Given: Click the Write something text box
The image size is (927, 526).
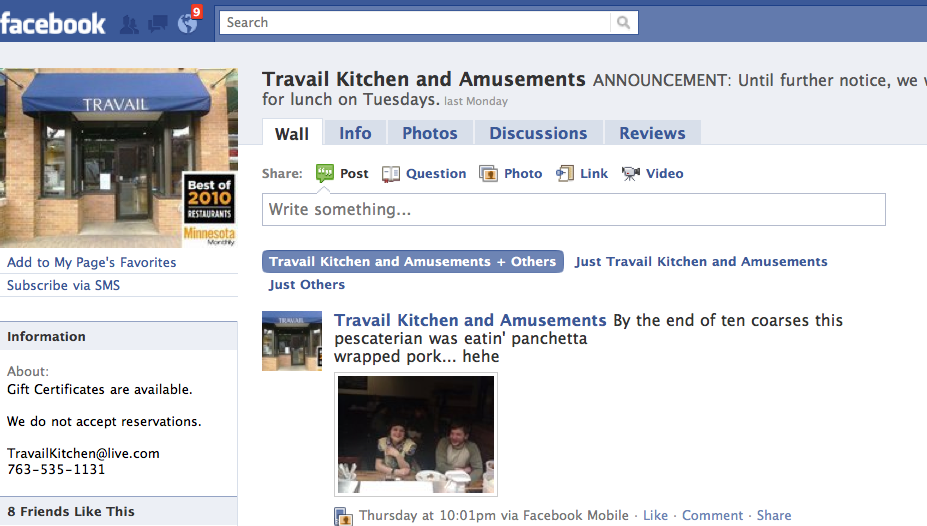Looking at the screenshot, I should pos(573,209).
